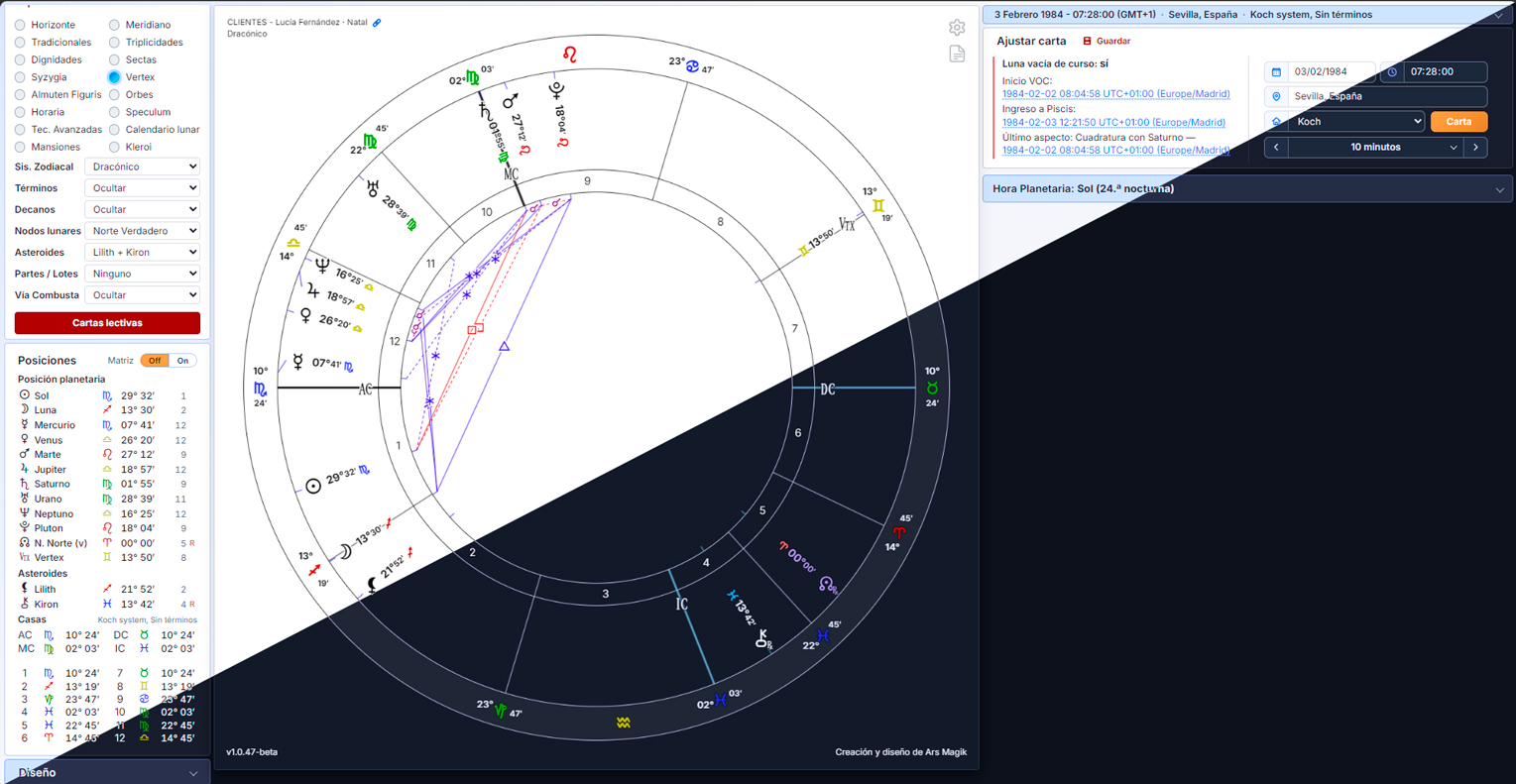Viewport: 1516px width, 784px height.
Task: Click the red Guardar save icon
Action: click(1087, 41)
